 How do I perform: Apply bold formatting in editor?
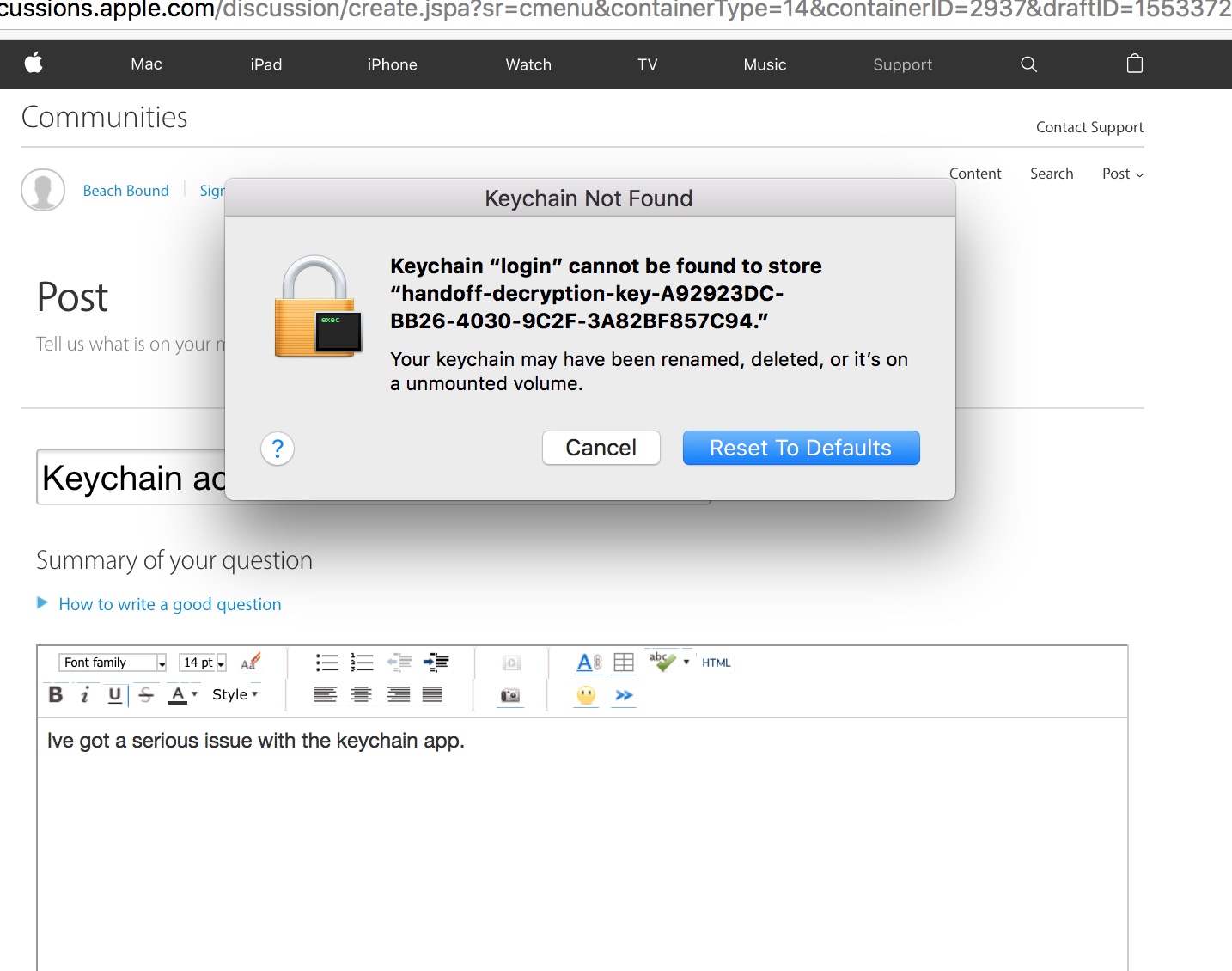pyautogui.click(x=56, y=694)
